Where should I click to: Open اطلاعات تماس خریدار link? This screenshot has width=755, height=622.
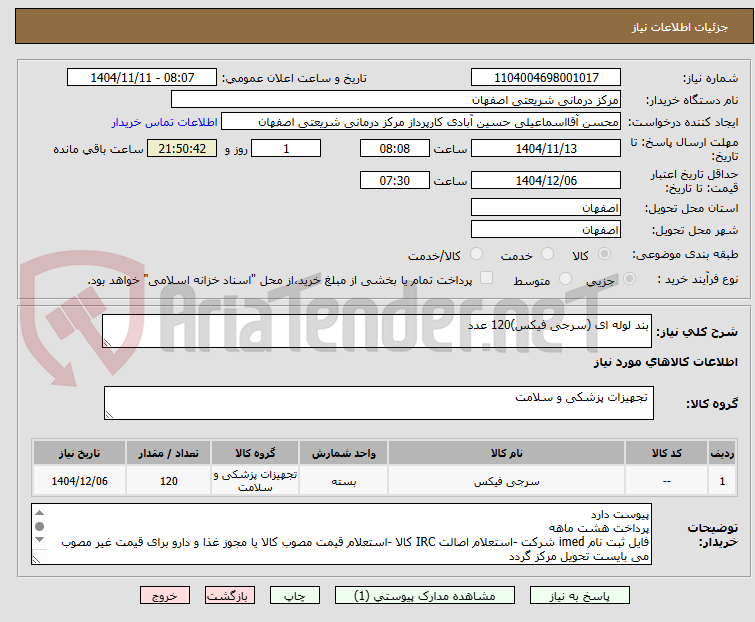(x=164, y=122)
